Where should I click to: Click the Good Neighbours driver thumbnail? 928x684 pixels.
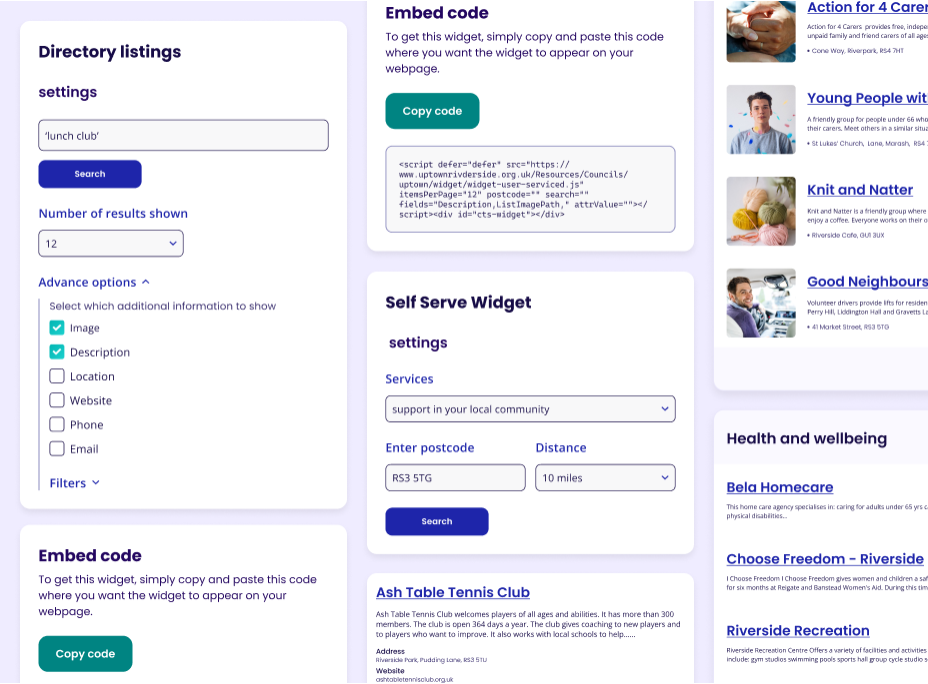coord(761,303)
